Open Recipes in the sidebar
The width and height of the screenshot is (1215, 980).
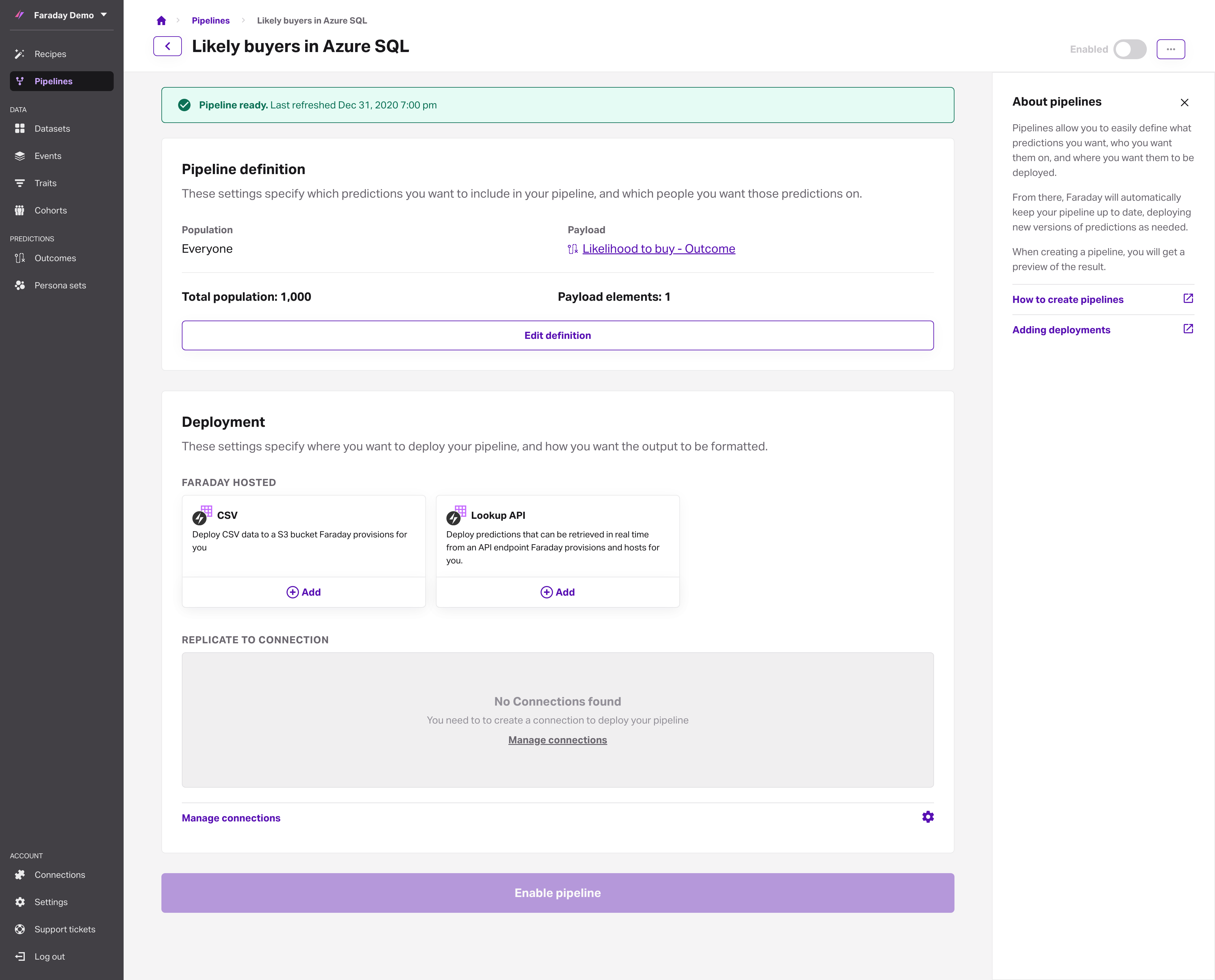click(x=62, y=54)
